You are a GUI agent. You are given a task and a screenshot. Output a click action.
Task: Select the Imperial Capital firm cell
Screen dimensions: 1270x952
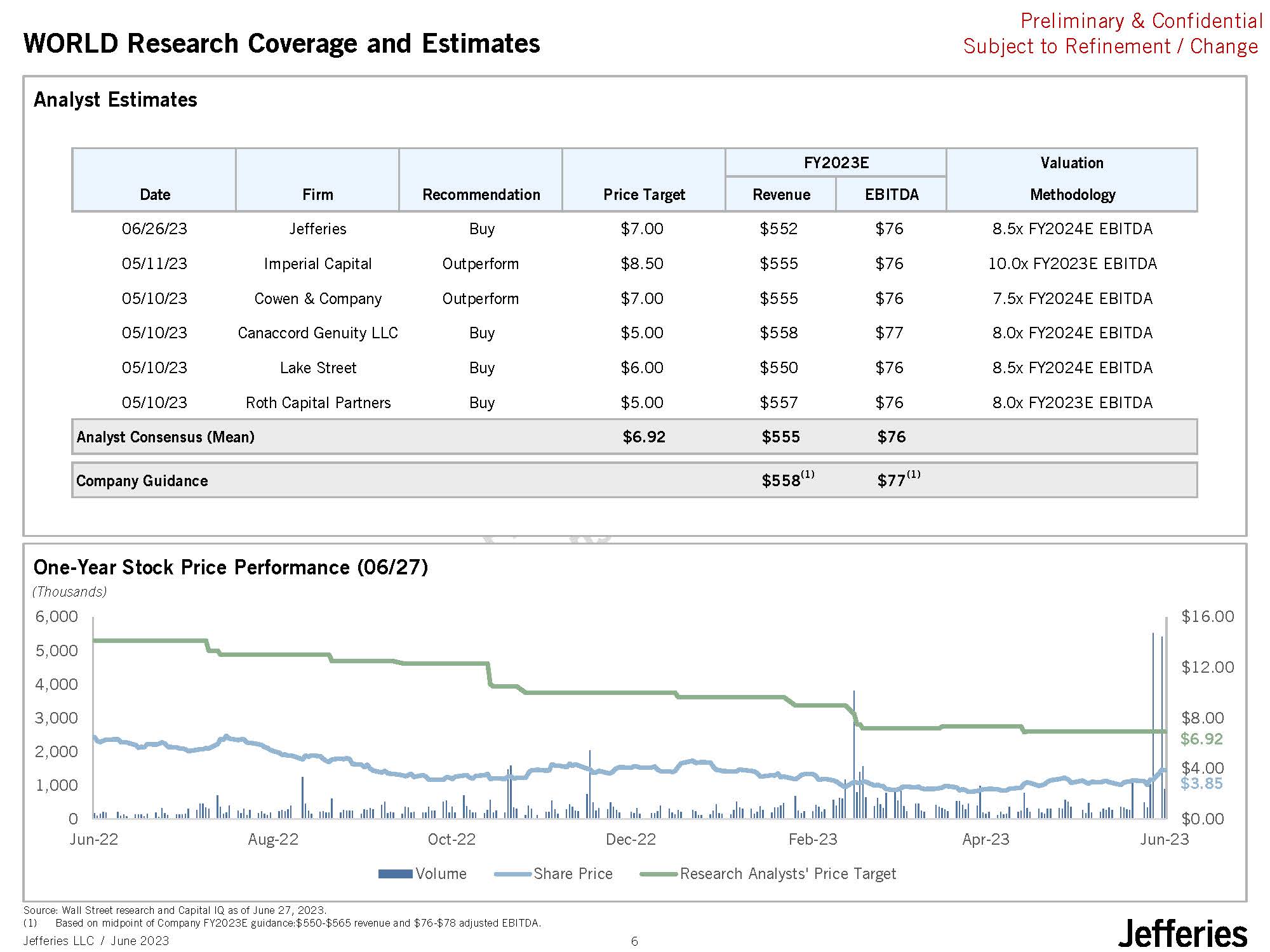click(317, 263)
